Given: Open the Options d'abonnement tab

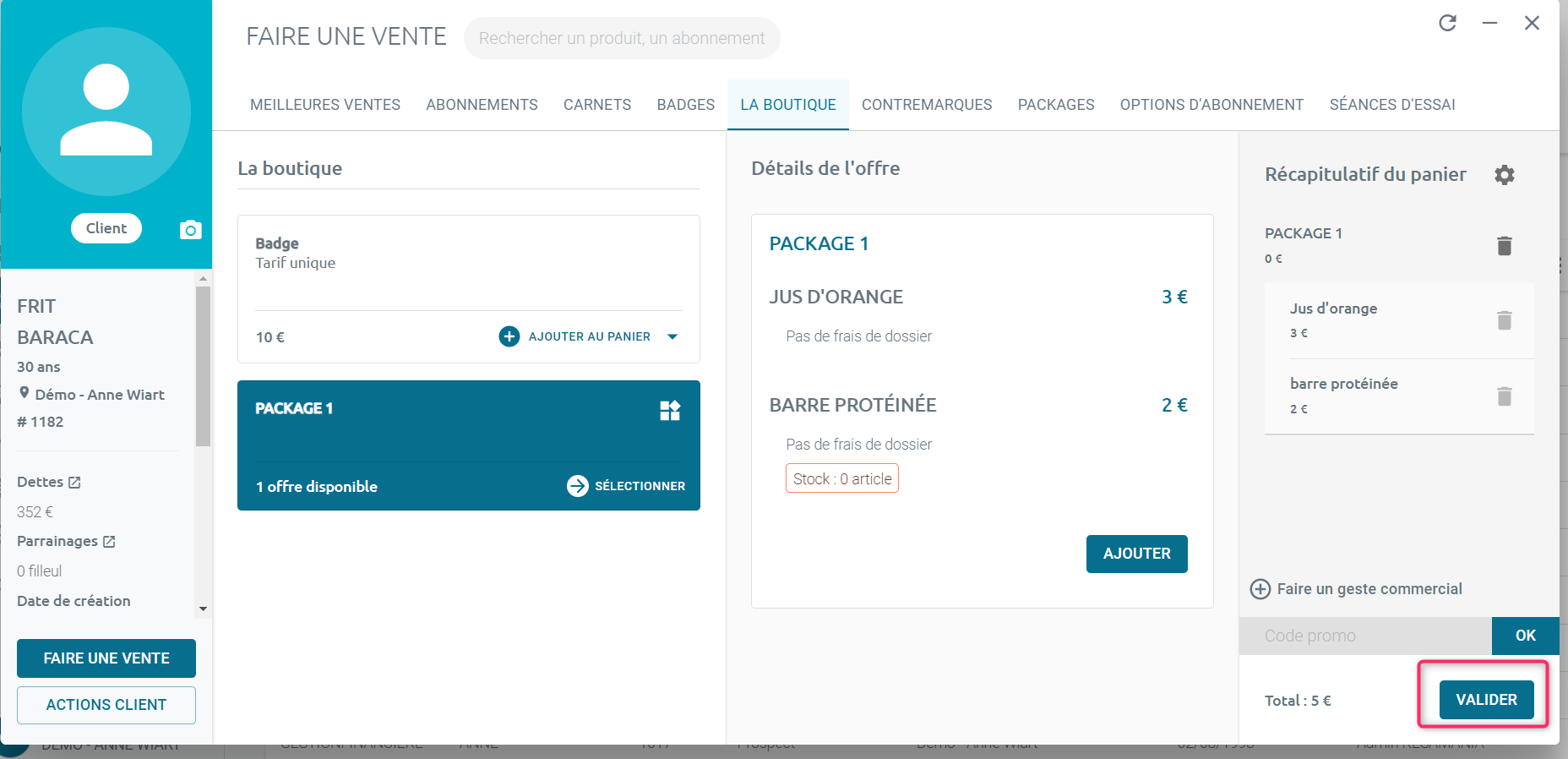Looking at the screenshot, I should click(x=1211, y=105).
